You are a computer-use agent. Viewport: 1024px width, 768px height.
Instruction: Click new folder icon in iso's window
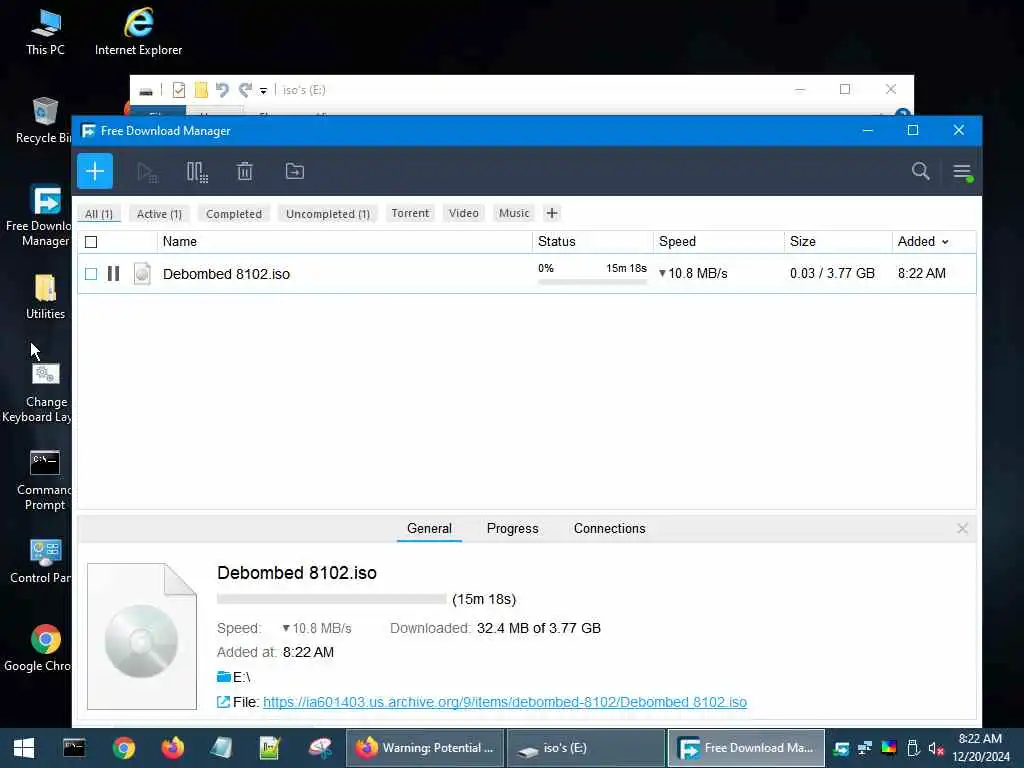click(x=201, y=90)
